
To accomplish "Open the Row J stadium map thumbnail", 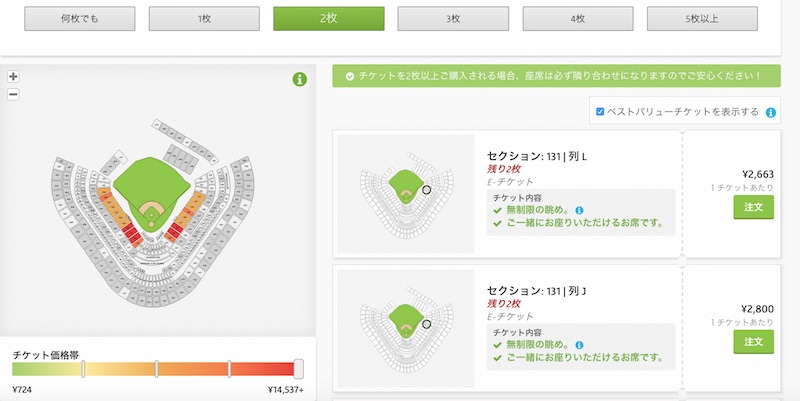I will pyautogui.click(x=406, y=328).
